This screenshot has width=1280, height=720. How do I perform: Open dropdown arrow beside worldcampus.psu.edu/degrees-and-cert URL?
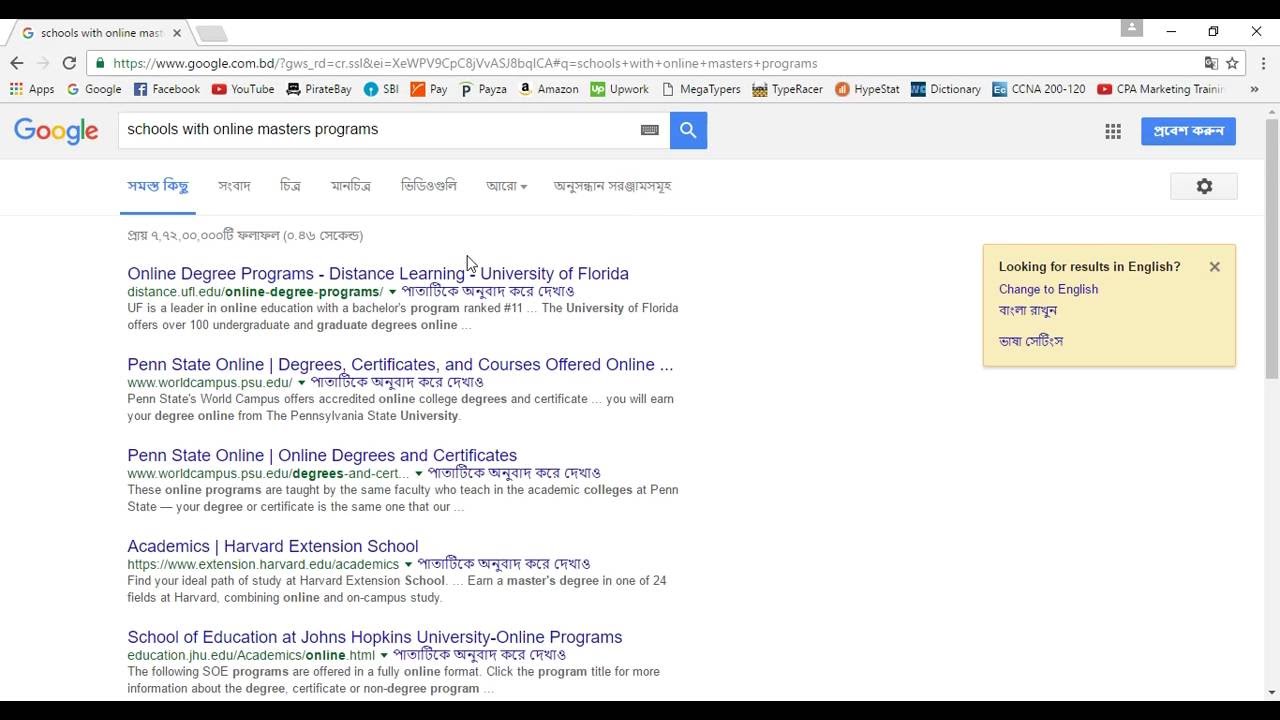click(419, 474)
